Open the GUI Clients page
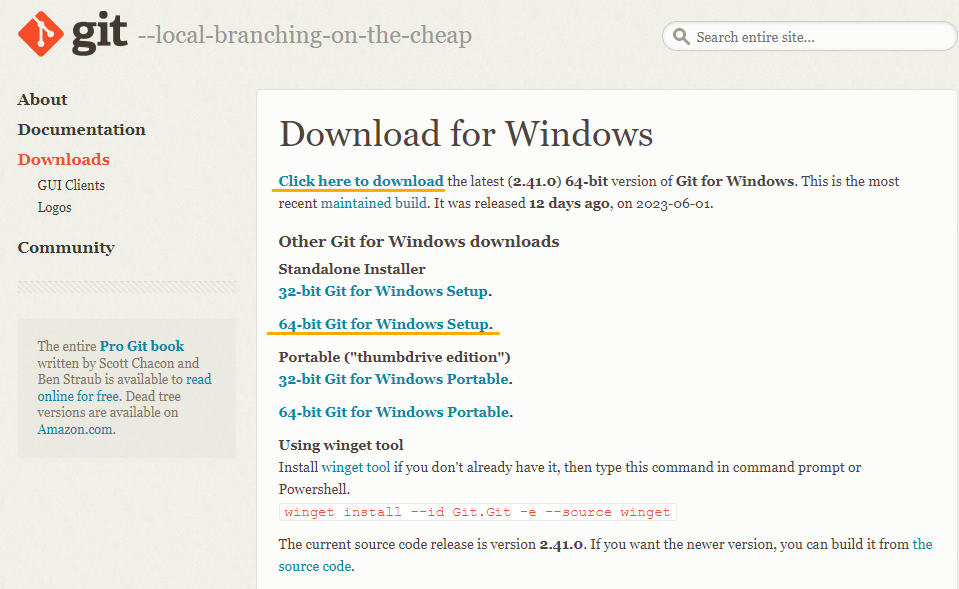 click(x=71, y=185)
